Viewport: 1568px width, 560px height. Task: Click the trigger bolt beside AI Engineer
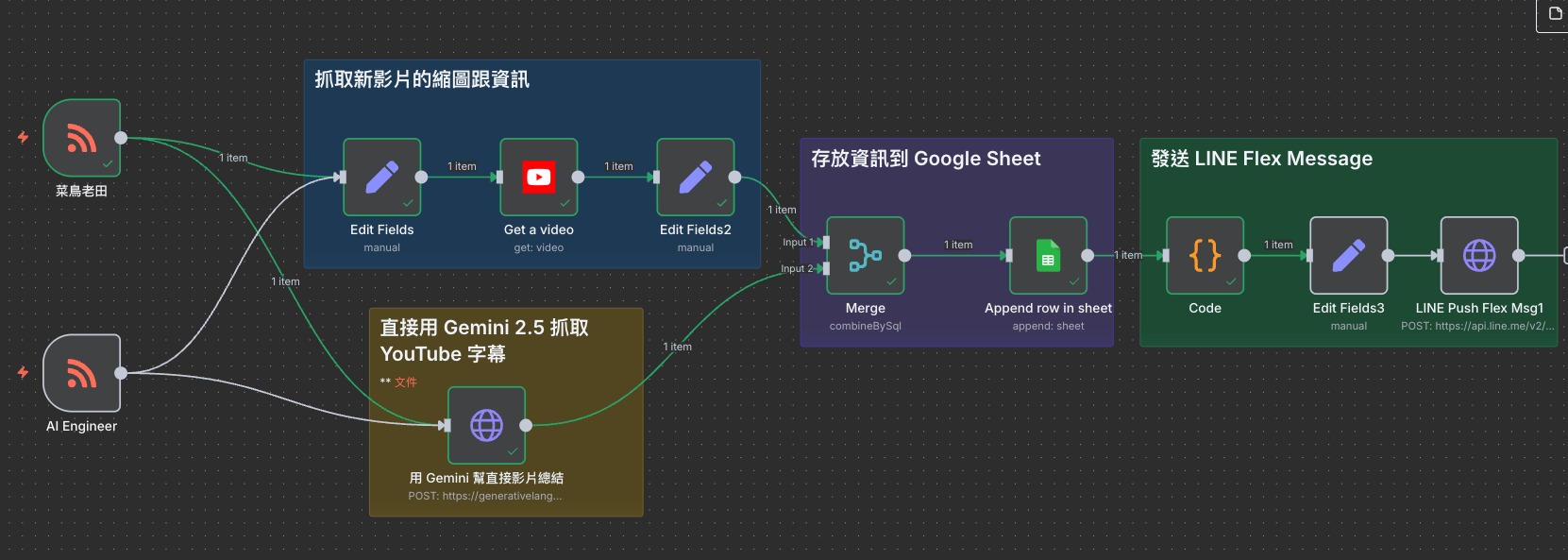click(x=23, y=372)
